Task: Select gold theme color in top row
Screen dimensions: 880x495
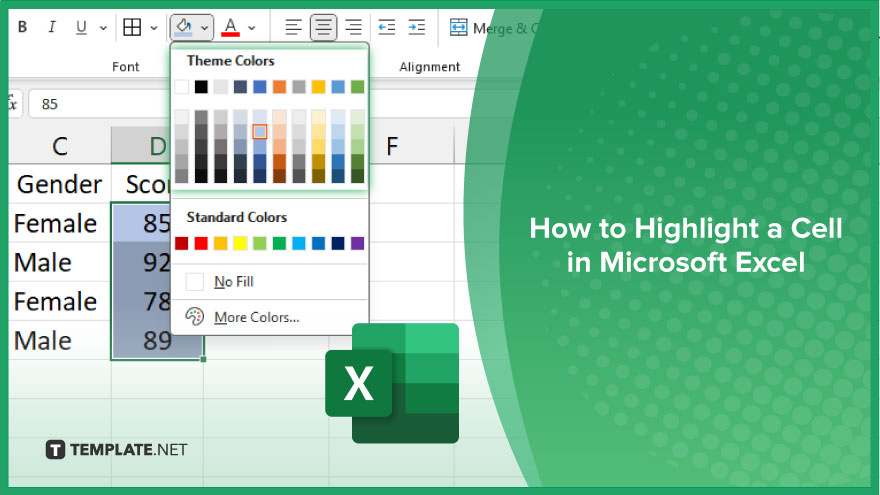Action: 318,87
